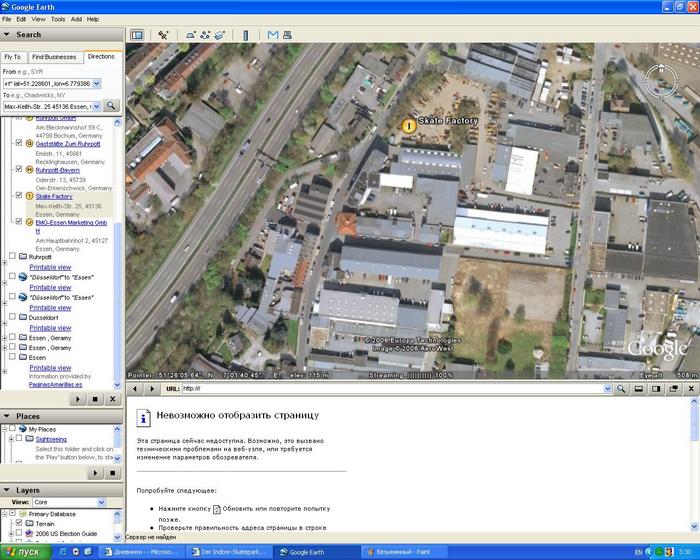Click the Refresh icon in the error page
The height and width of the screenshot is (560, 700).
click(x=217, y=509)
